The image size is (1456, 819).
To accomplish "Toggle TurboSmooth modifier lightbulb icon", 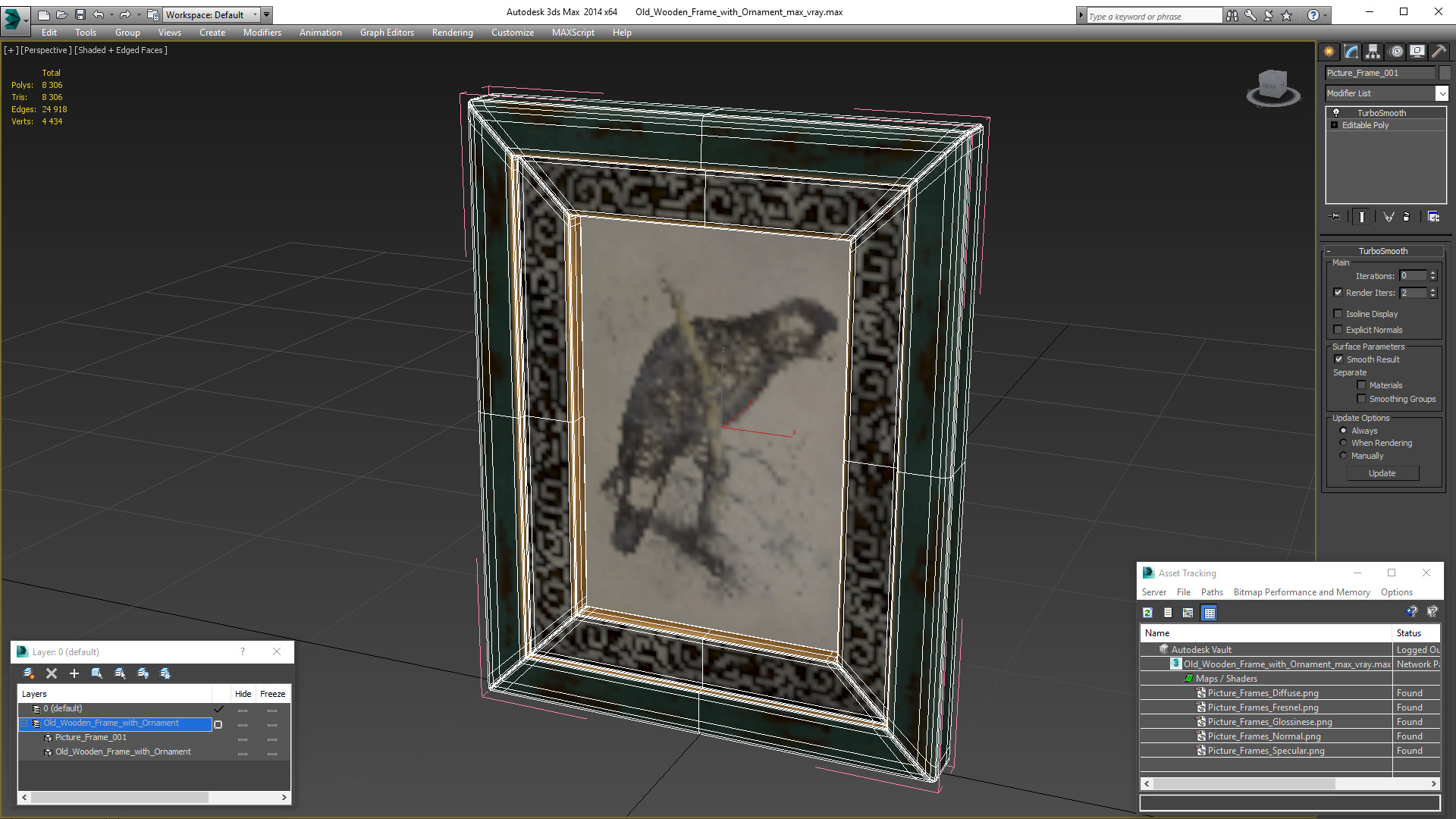I will tap(1336, 112).
